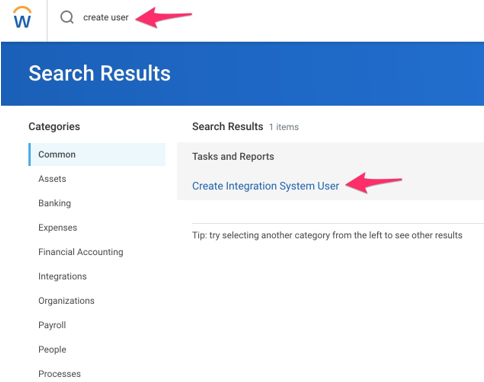Select the Integrations category

click(x=62, y=276)
